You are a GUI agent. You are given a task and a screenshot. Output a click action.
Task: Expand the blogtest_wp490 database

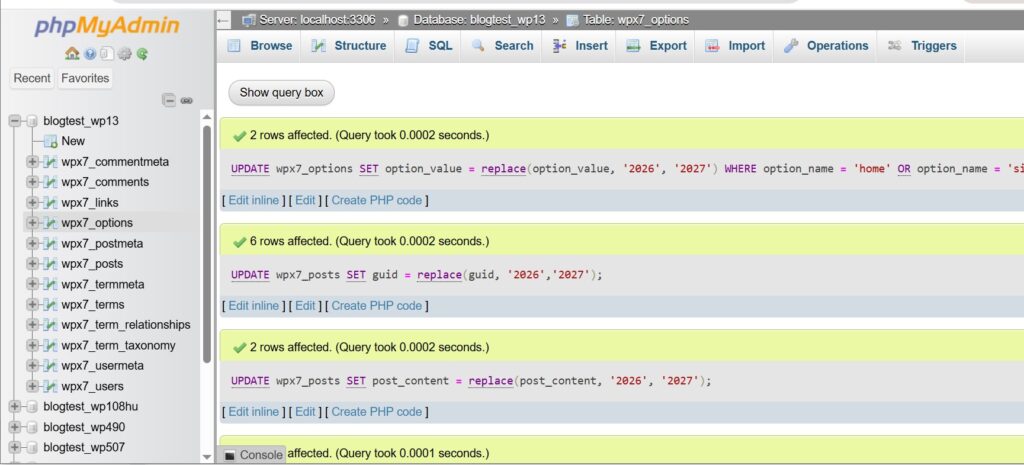pos(15,427)
